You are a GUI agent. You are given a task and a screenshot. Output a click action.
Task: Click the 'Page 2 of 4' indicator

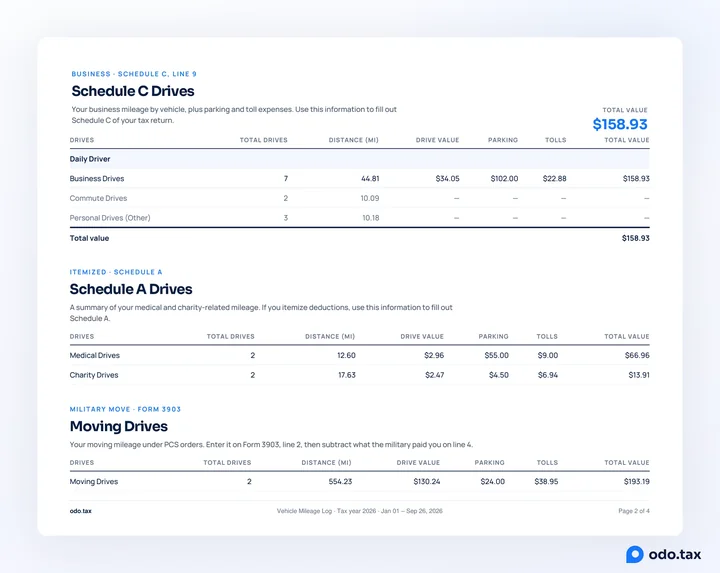coord(634,511)
